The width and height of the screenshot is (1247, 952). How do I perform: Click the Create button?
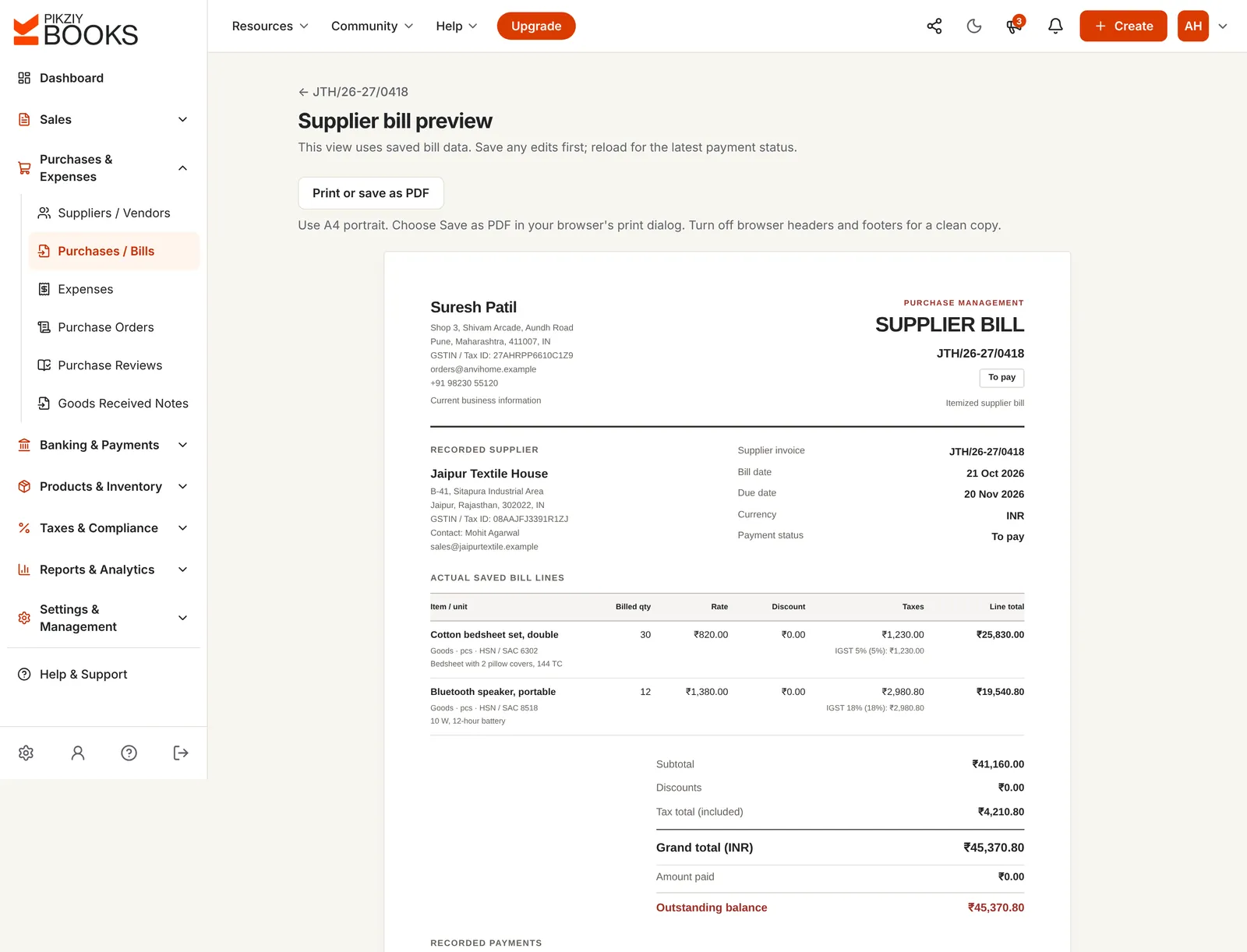pyautogui.click(x=1123, y=26)
